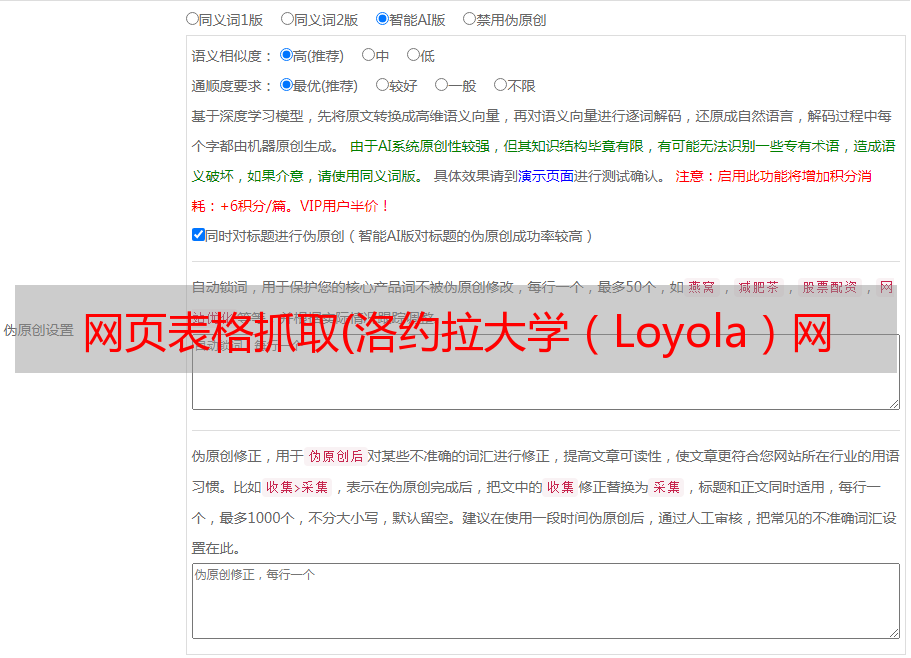The width and height of the screenshot is (911, 658).
Task: Set 通顺度要求 to 一般
Action: [x=442, y=85]
